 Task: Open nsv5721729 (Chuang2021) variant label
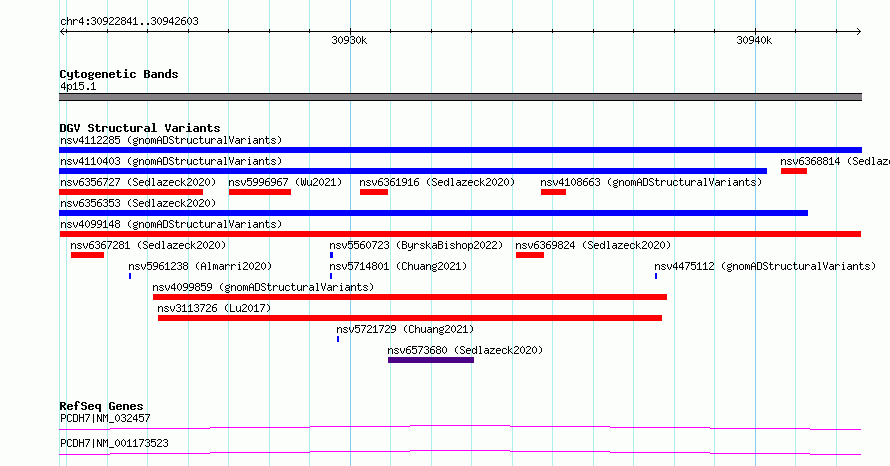click(405, 329)
